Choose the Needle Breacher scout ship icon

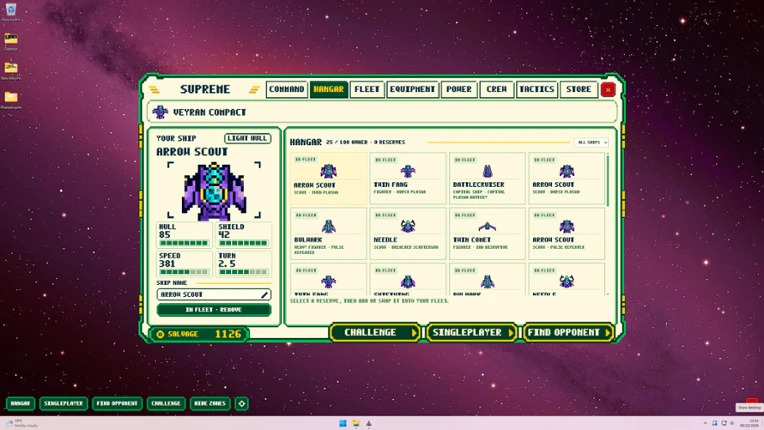click(408, 226)
